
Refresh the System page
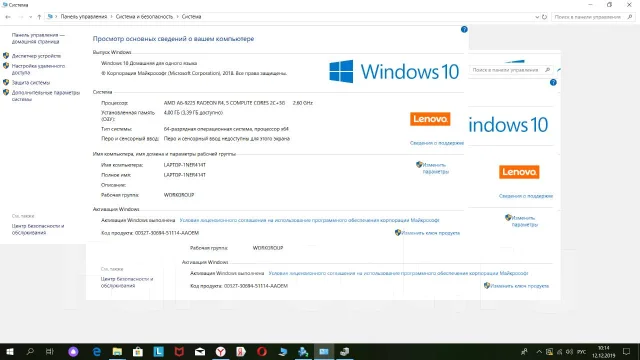[x=544, y=17]
